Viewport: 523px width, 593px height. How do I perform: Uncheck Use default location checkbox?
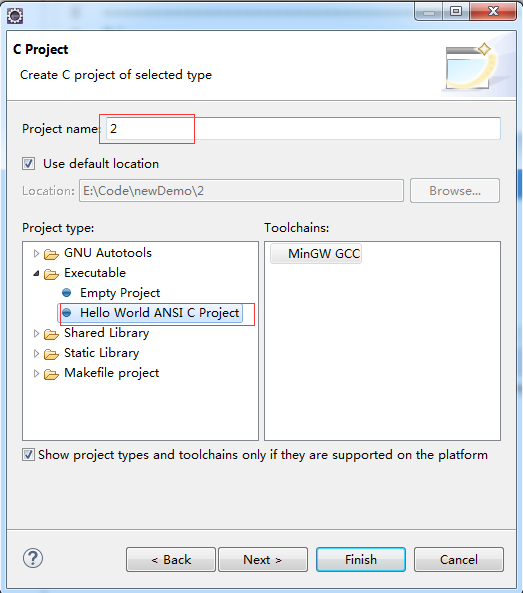(28, 164)
